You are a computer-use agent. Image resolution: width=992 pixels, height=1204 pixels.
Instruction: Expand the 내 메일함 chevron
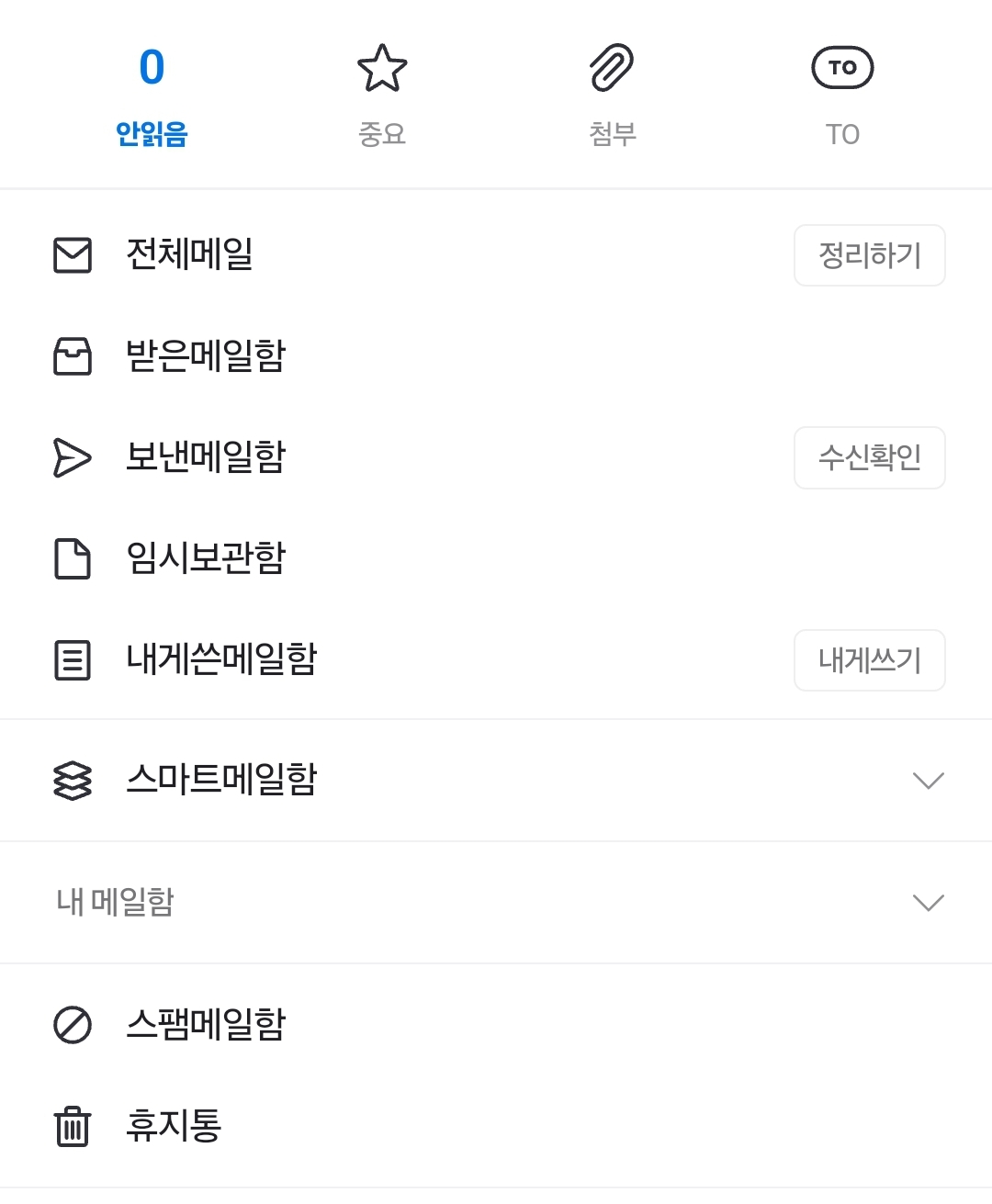coord(929,903)
